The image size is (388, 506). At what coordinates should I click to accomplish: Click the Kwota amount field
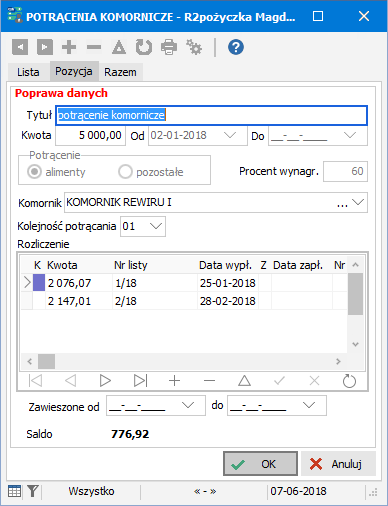[90, 135]
